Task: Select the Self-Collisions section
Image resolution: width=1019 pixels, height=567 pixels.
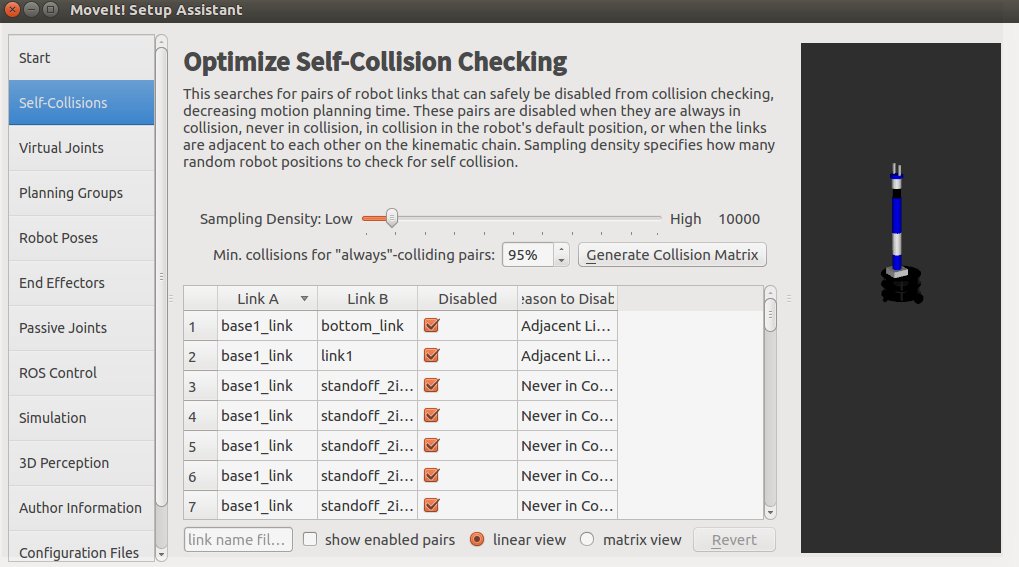Action: point(81,103)
